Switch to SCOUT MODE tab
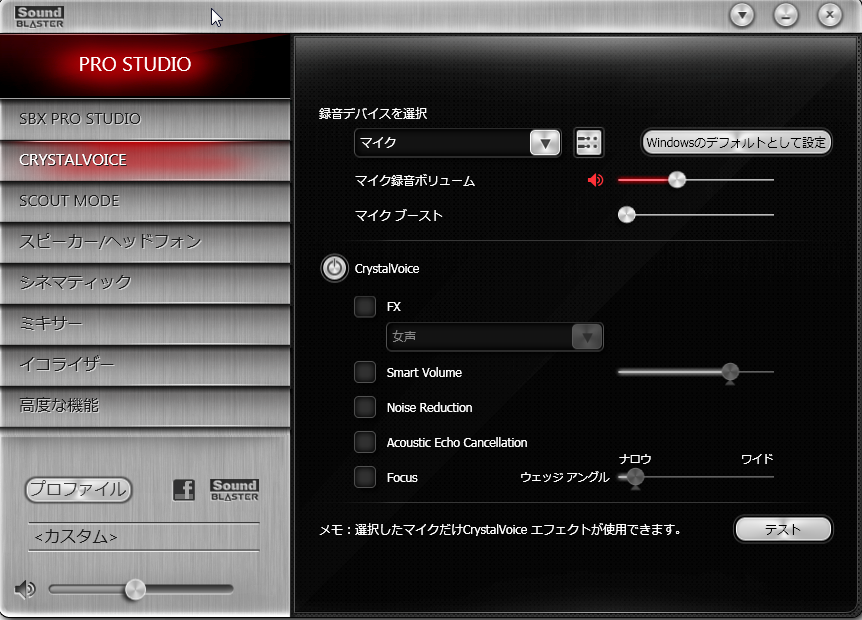Image resolution: width=862 pixels, height=620 pixels. pyautogui.click(x=145, y=201)
